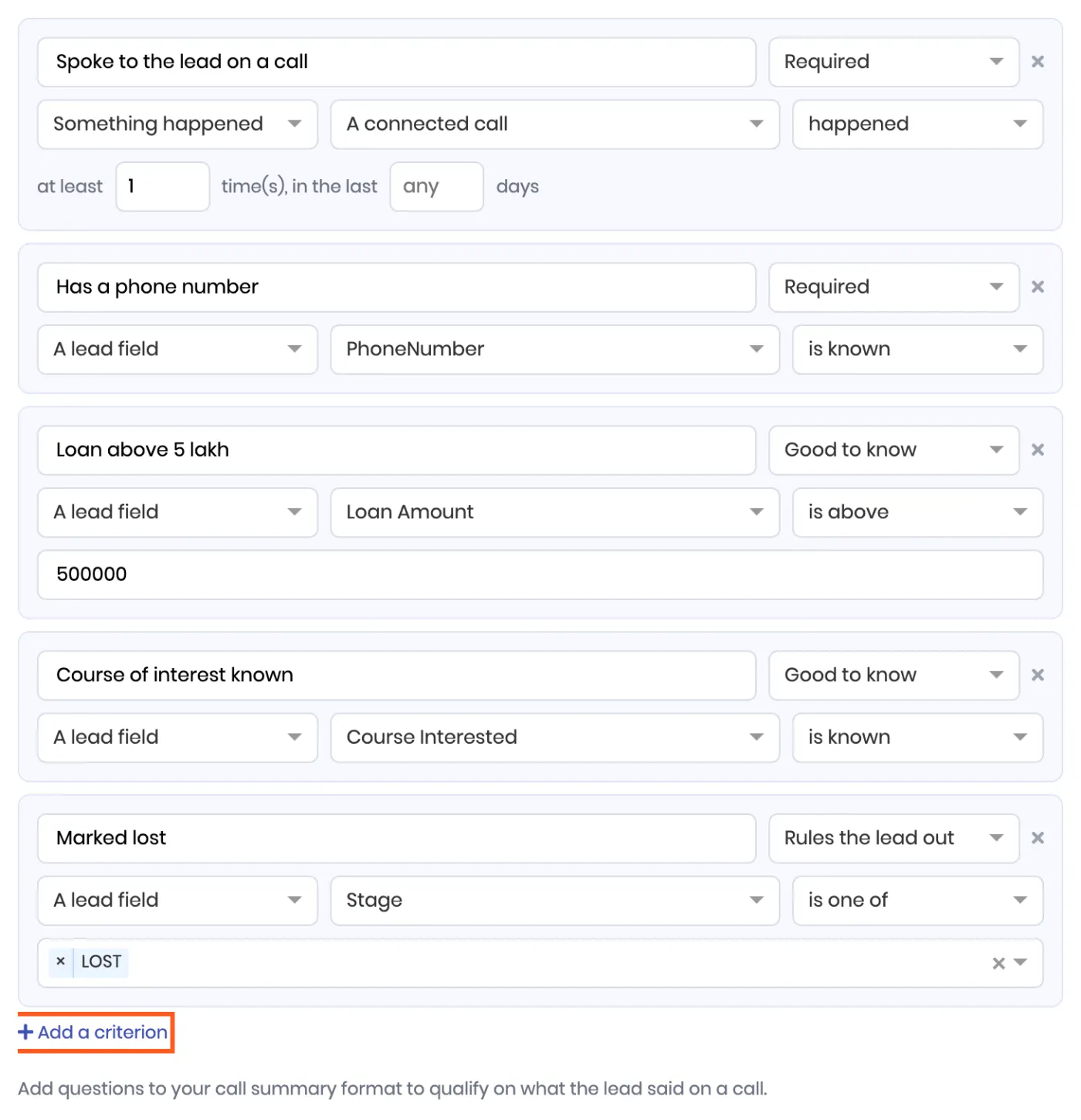Click the 500000 loan amount value field
Screen dimensions: 1081x1120
540,575
